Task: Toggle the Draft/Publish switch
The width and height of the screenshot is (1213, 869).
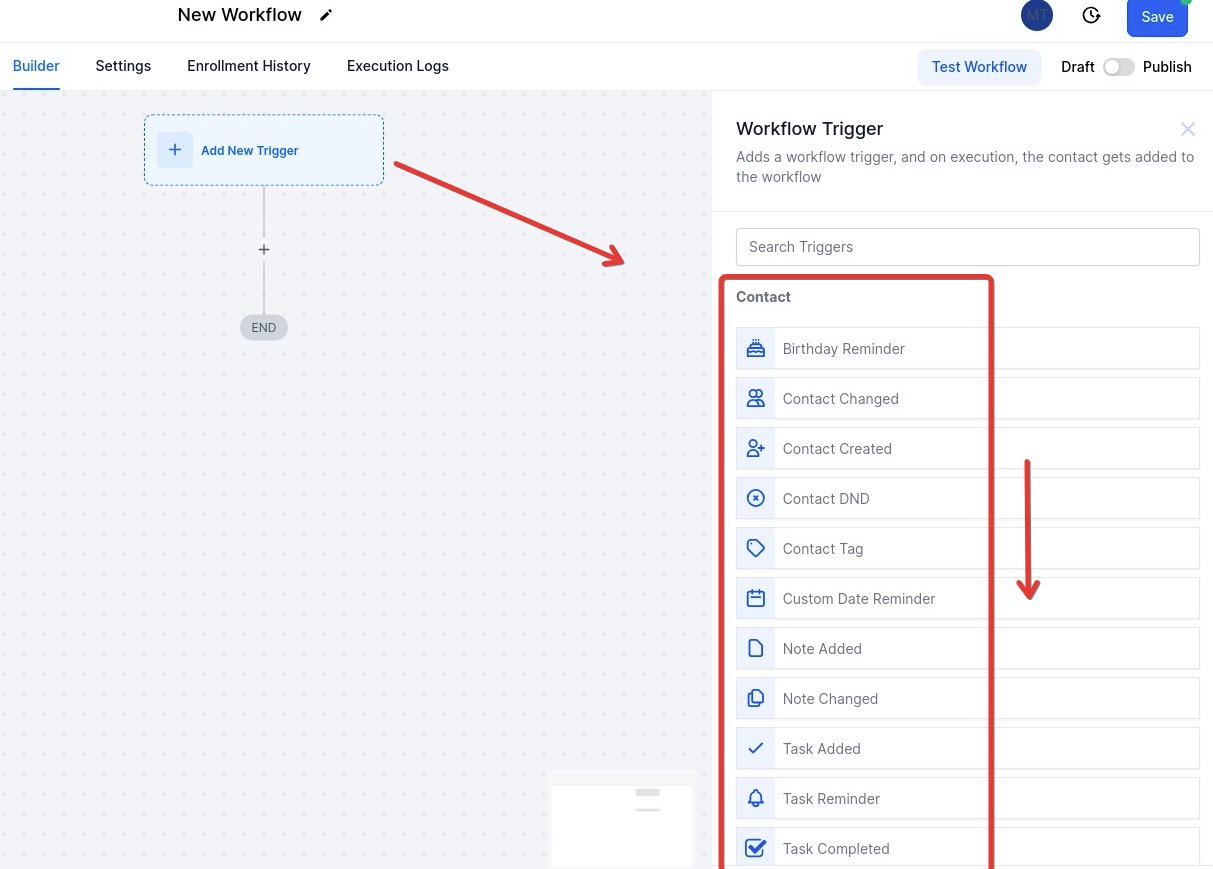Action: [1119, 67]
